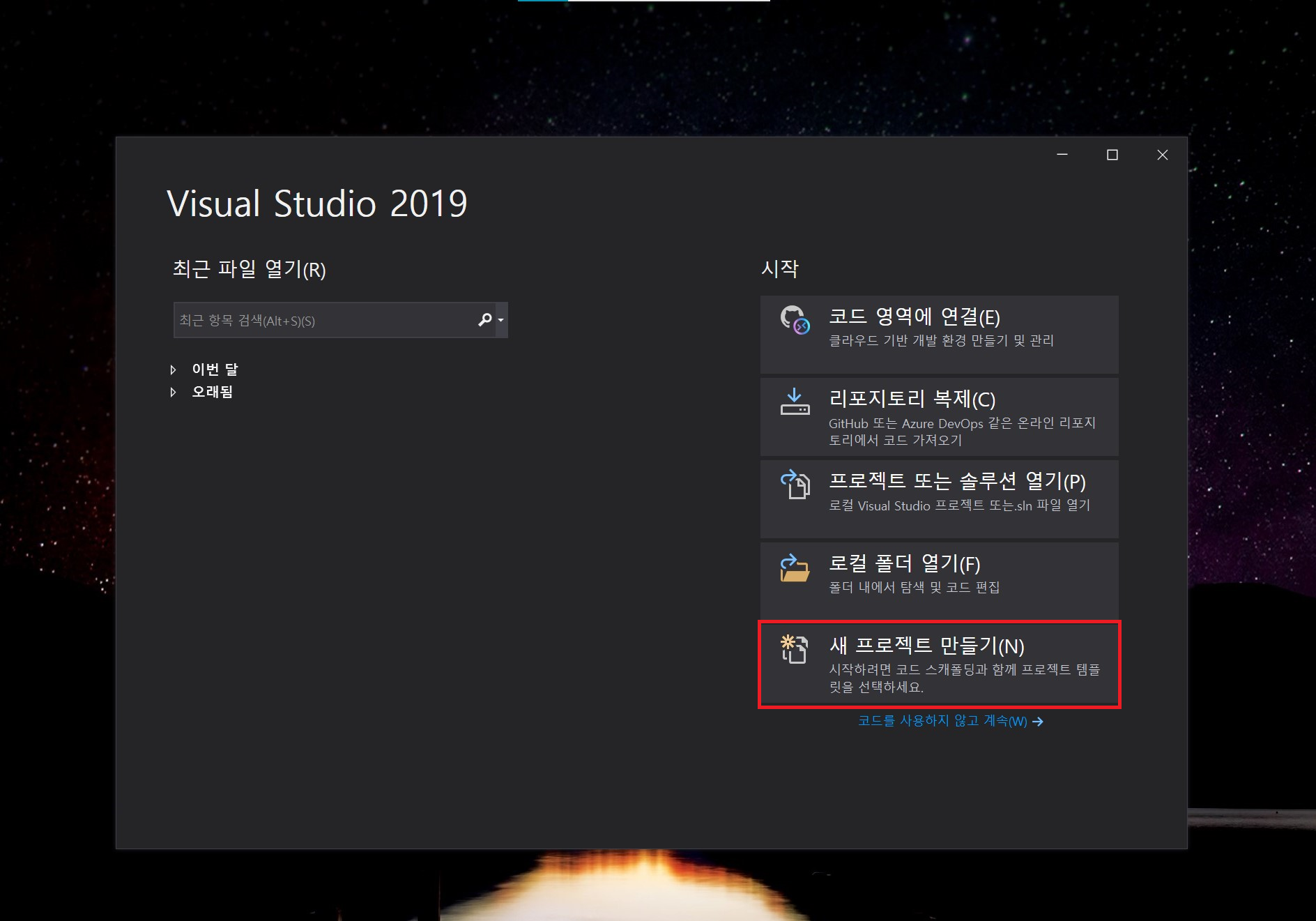Click the create new project icon
1316x921 pixels.
[794, 649]
